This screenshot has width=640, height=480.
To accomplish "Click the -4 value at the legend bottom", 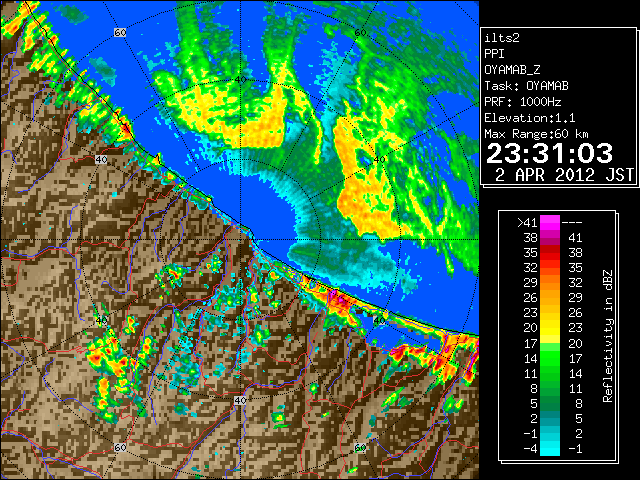I will pos(530,449).
